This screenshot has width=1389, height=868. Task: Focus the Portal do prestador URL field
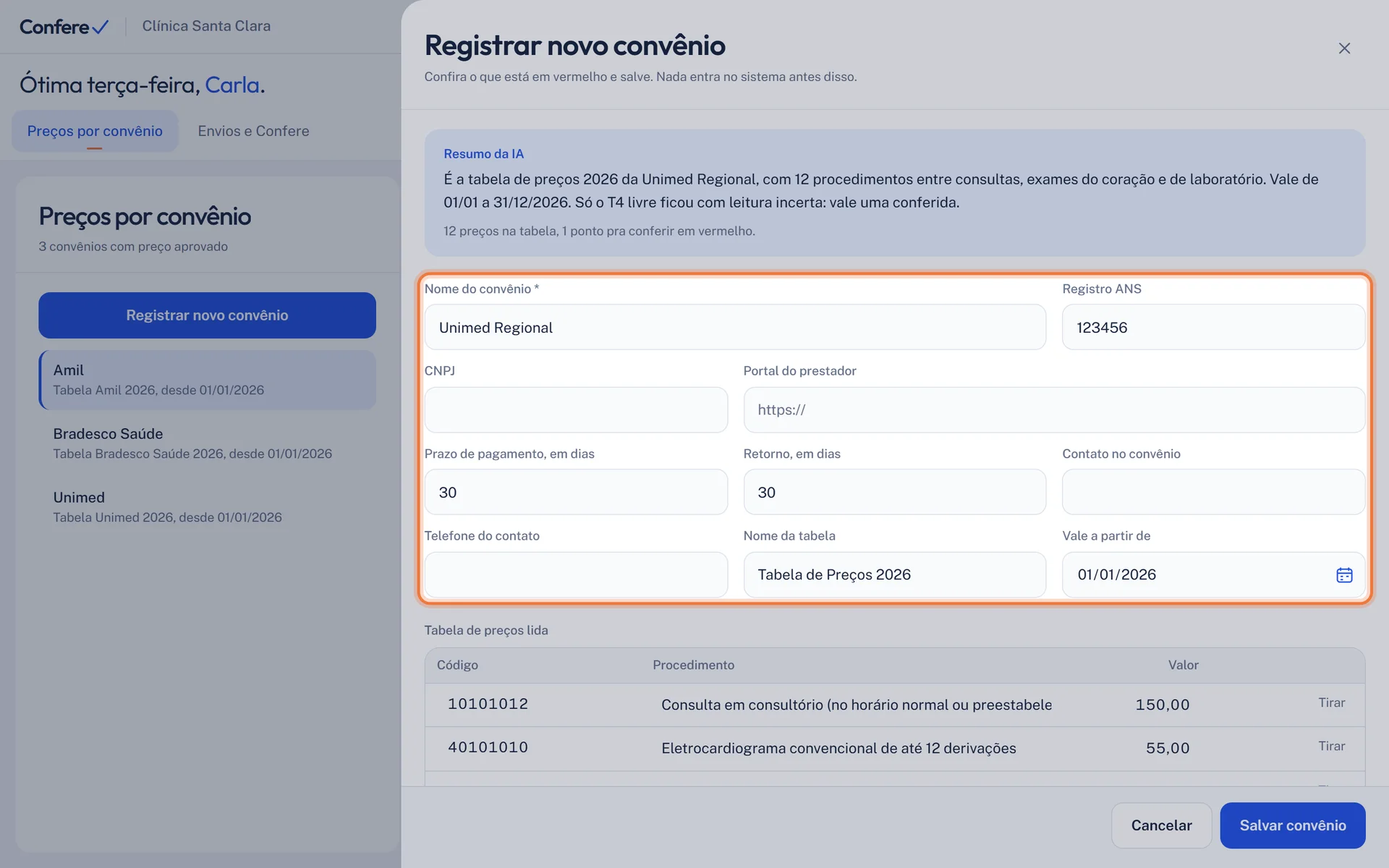tap(1054, 410)
